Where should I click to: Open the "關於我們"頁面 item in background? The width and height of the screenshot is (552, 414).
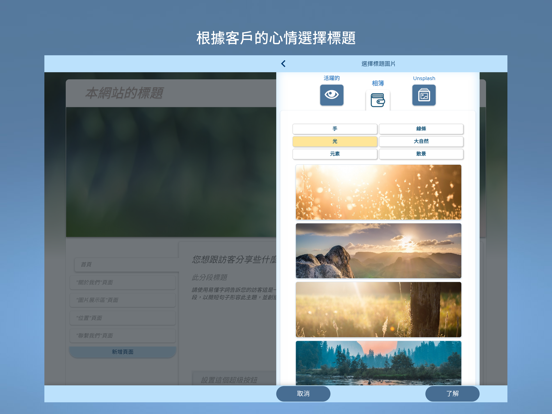(x=123, y=282)
